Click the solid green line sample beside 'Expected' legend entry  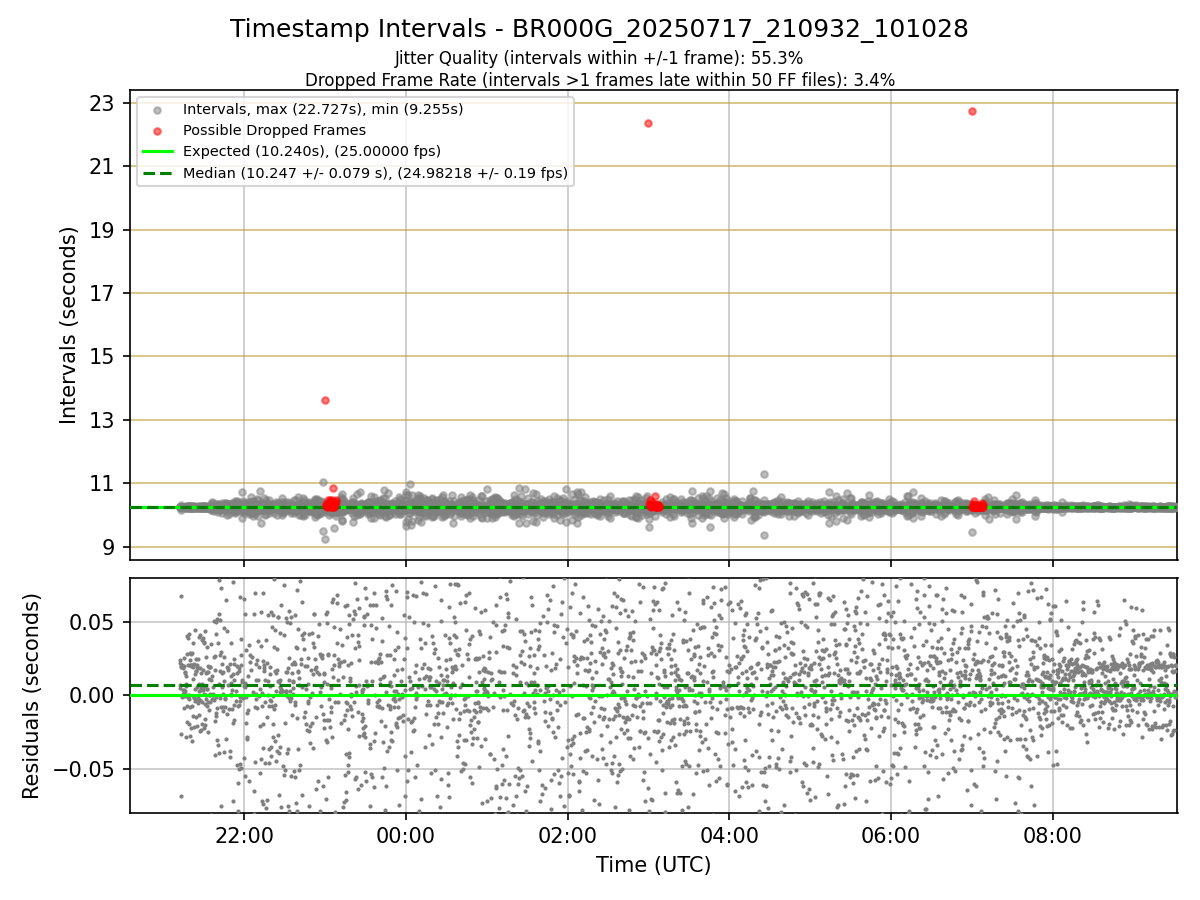point(157,152)
